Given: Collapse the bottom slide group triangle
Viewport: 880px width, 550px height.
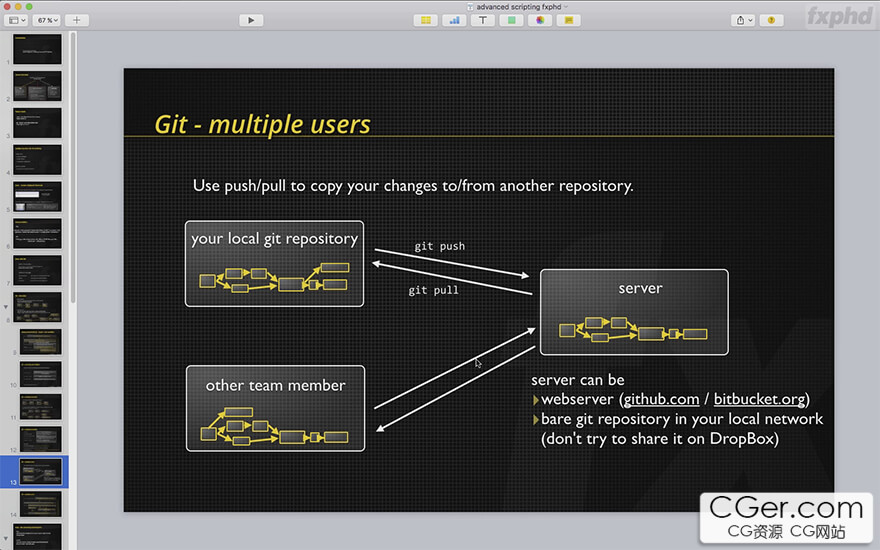Looking at the screenshot, I should [6, 538].
